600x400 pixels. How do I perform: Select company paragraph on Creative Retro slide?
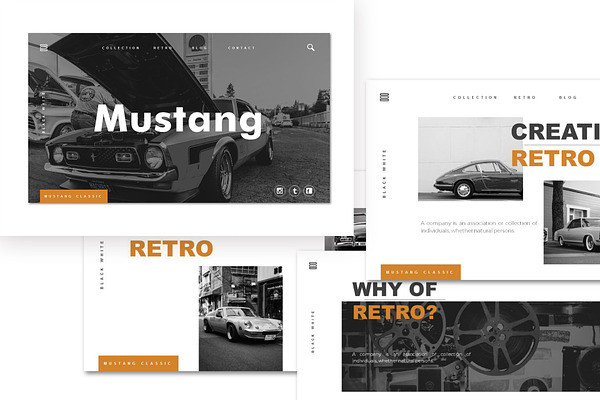pos(479,227)
